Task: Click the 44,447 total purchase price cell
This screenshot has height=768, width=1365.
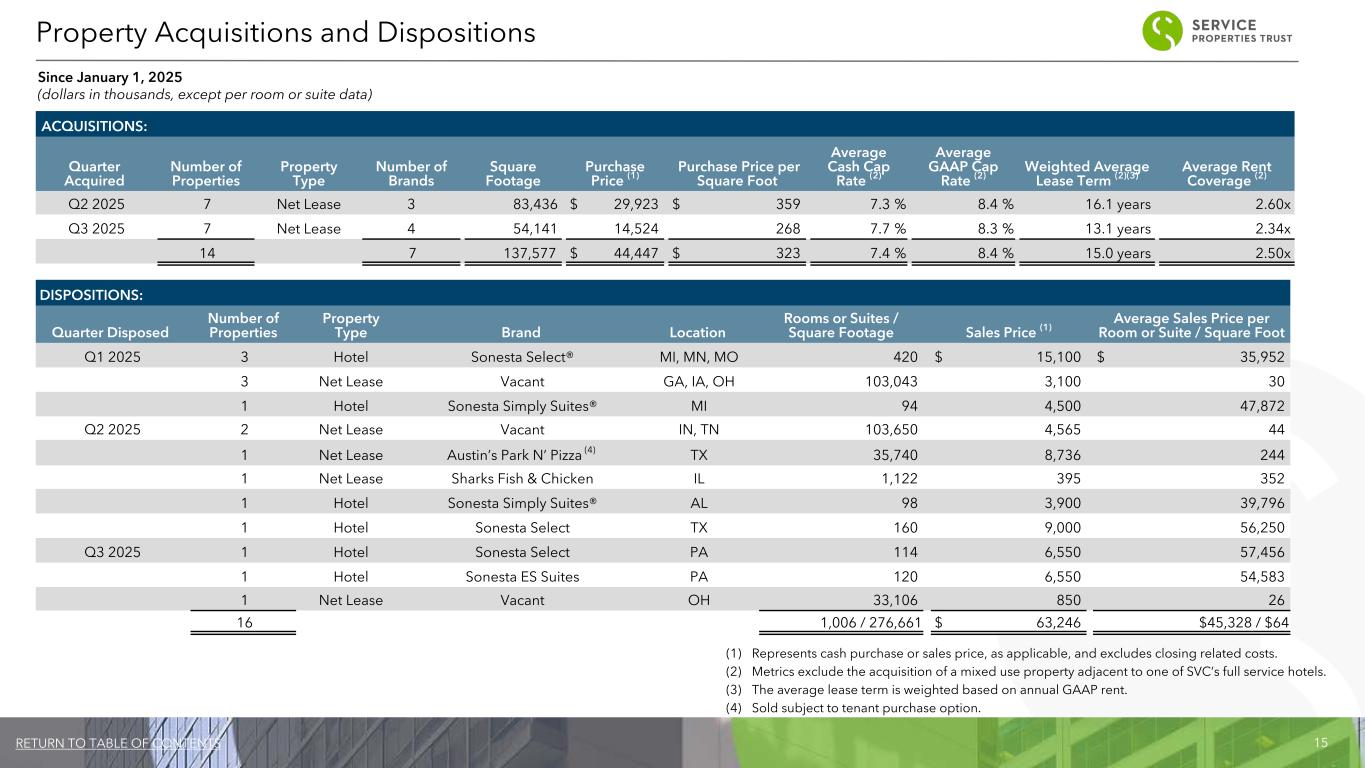Action: pos(629,253)
